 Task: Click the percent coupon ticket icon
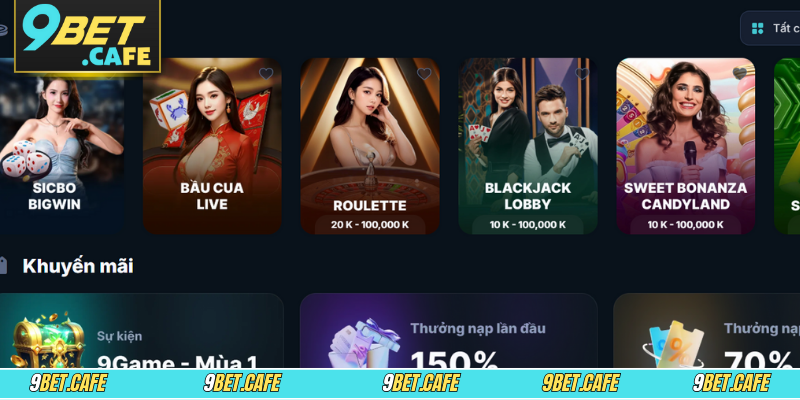673,343
